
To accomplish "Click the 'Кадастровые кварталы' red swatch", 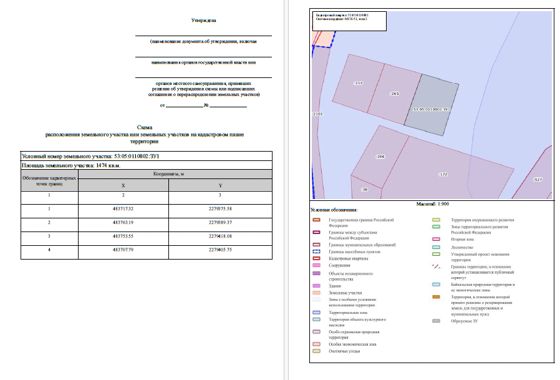I will point(316,258).
